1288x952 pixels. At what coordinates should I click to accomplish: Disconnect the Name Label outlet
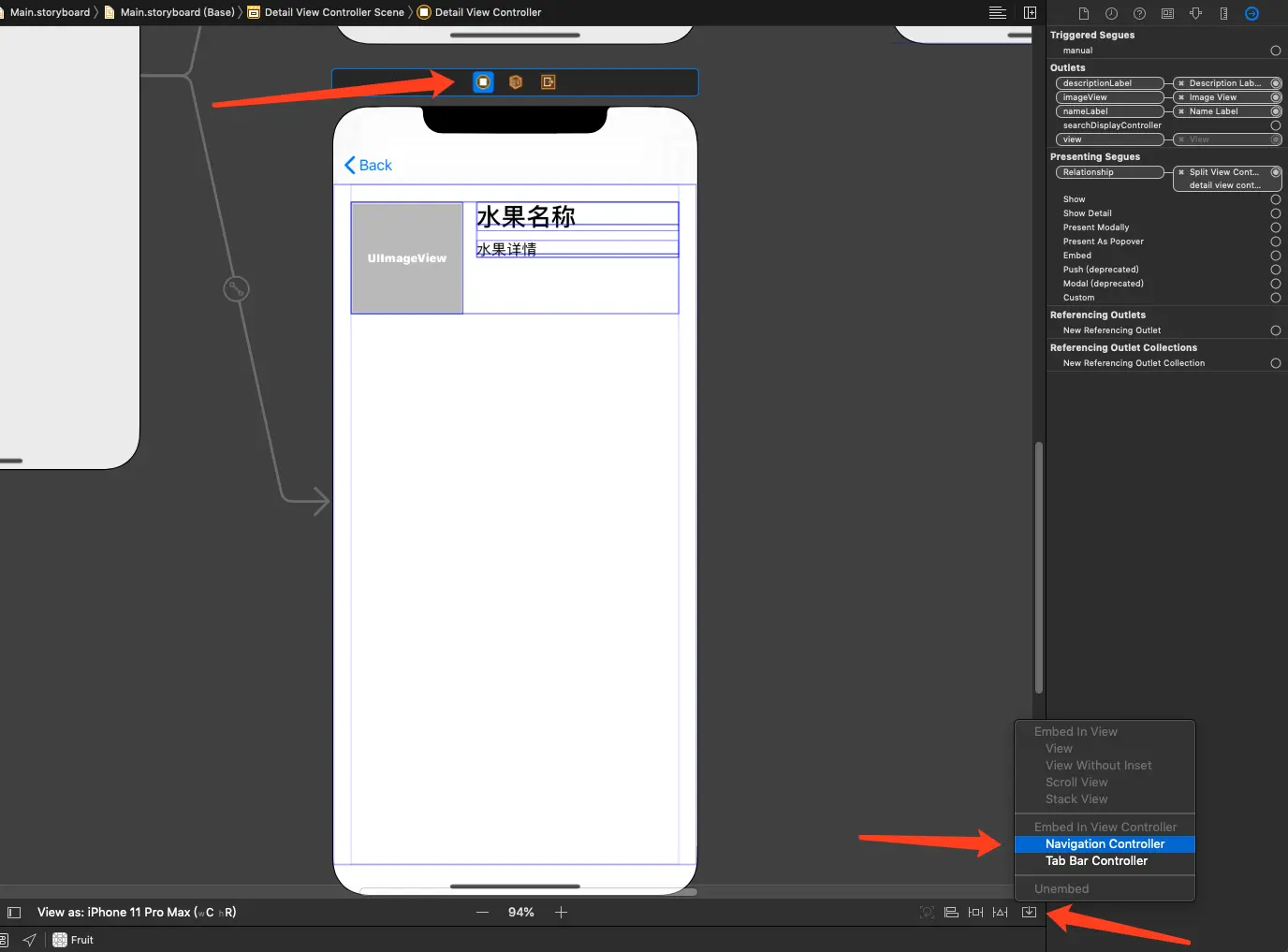tap(1181, 111)
